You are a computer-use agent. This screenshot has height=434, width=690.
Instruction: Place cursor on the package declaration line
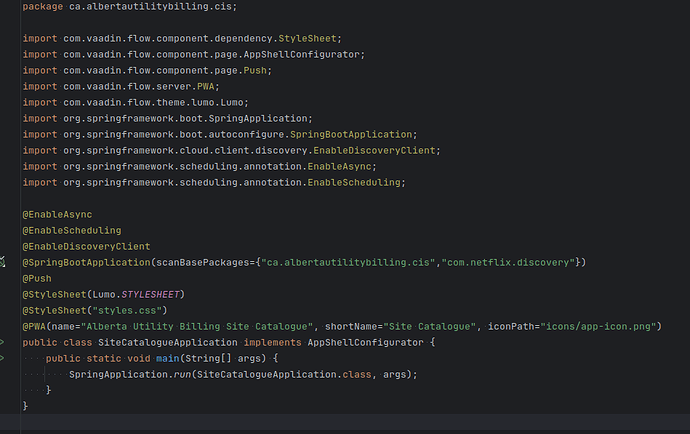click(x=130, y=7)
